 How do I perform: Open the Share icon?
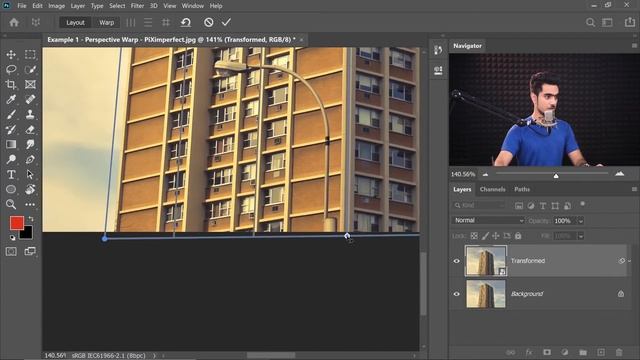[x=630, y=22]
